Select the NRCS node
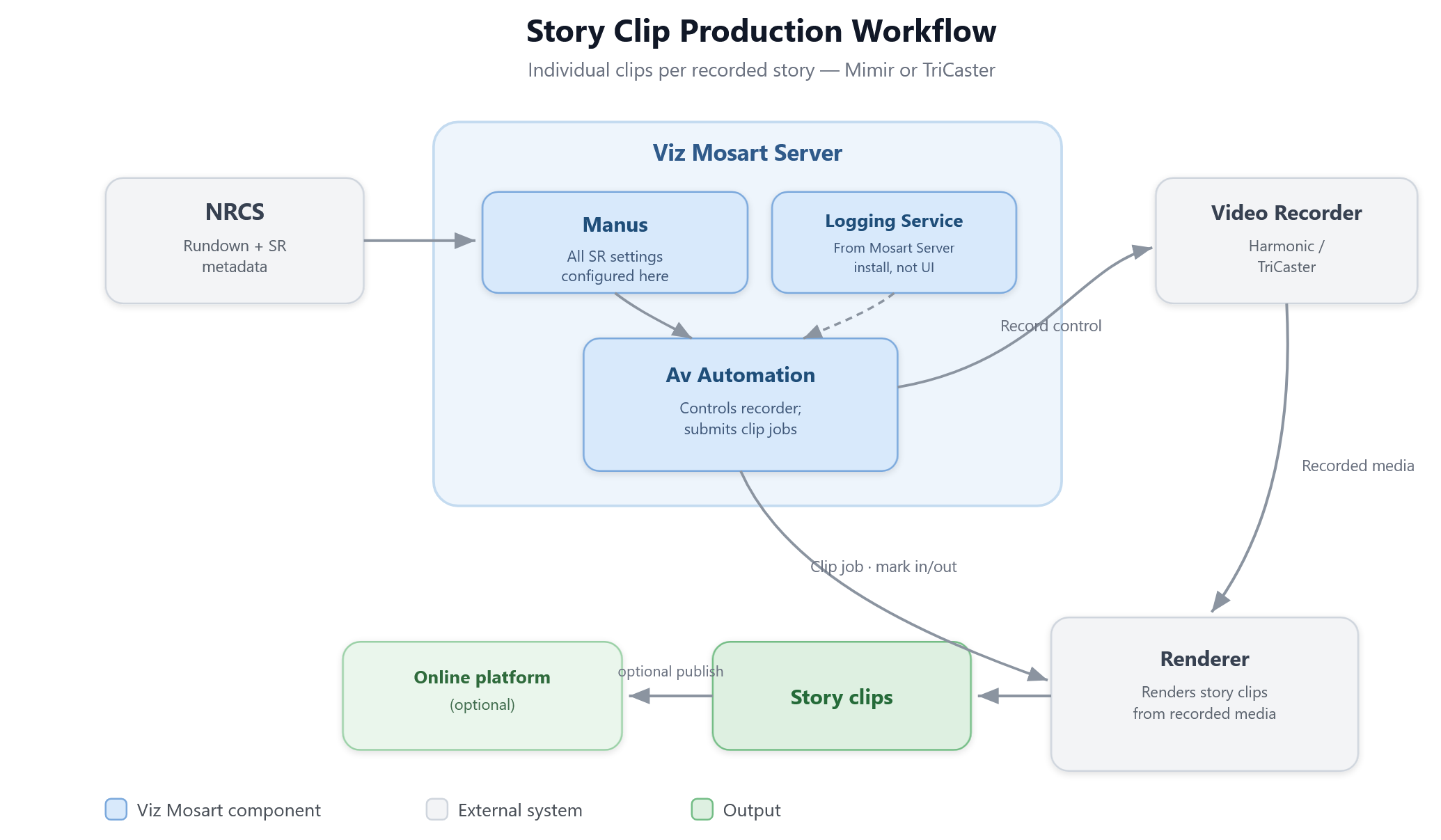 pos(235,241)
